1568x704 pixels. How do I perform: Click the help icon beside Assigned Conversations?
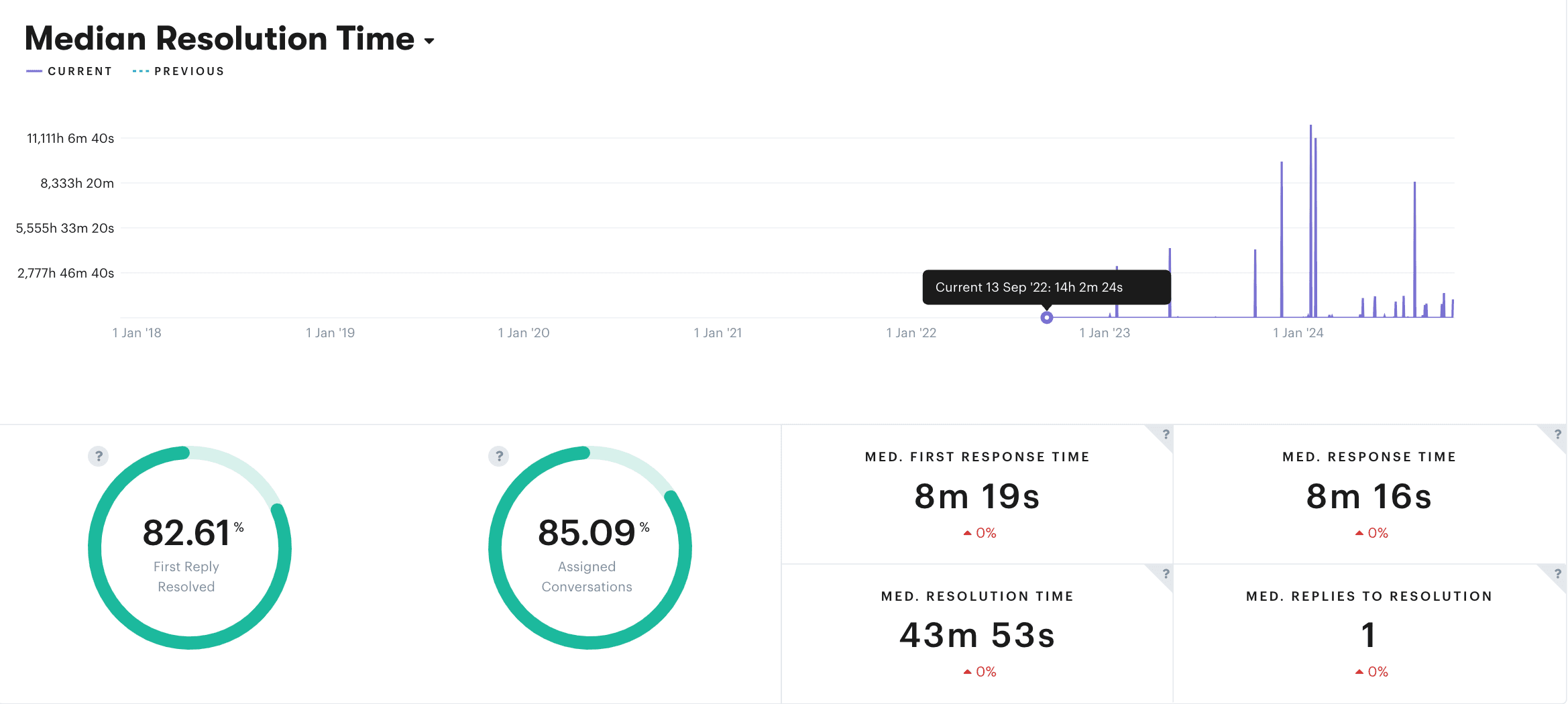coord(499,457)
